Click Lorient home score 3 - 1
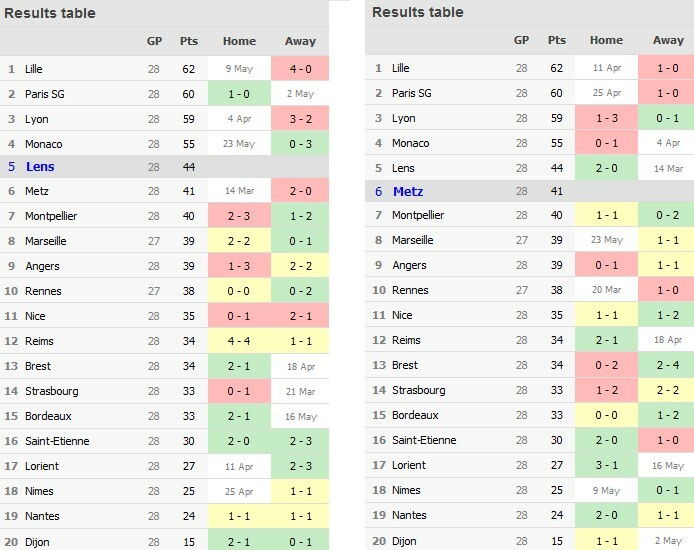 click(x=606, y=465)
